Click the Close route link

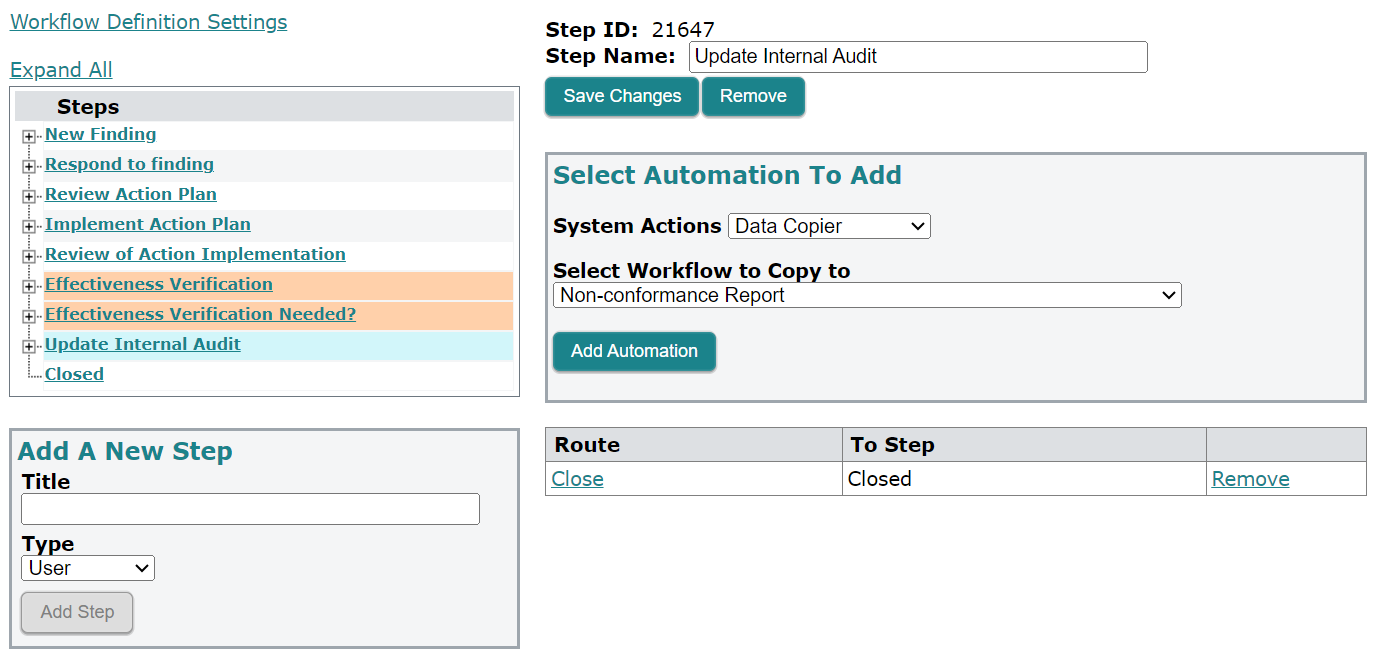coord(577,478)
